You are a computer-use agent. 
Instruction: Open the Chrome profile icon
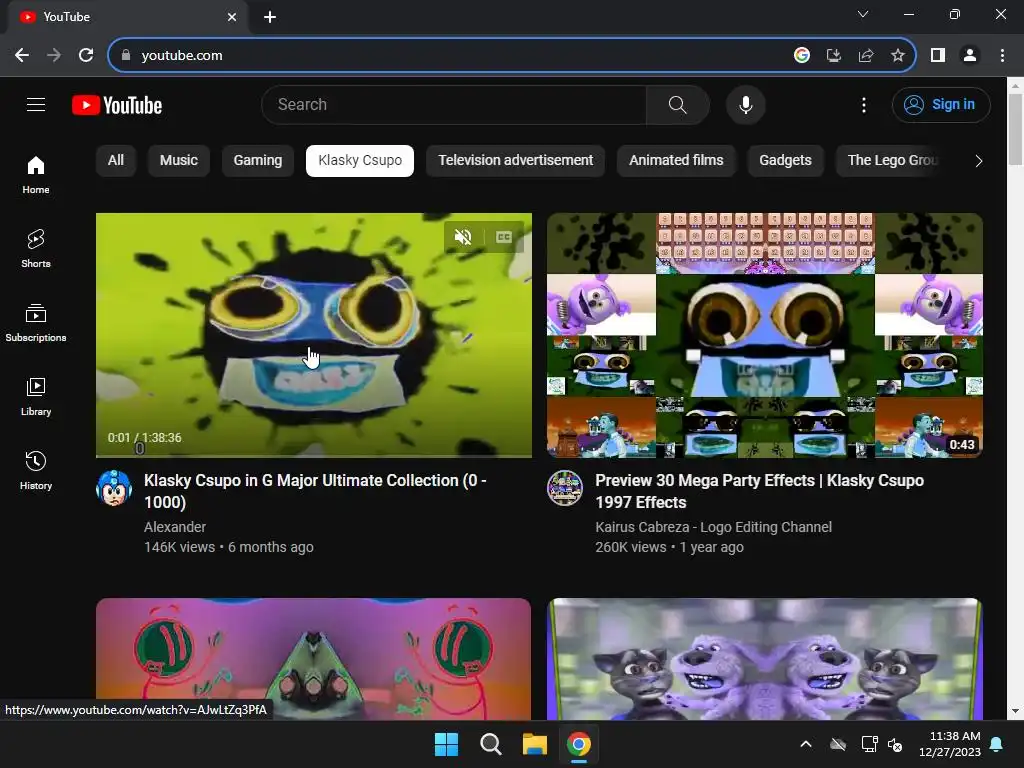[x=970, y=56]
